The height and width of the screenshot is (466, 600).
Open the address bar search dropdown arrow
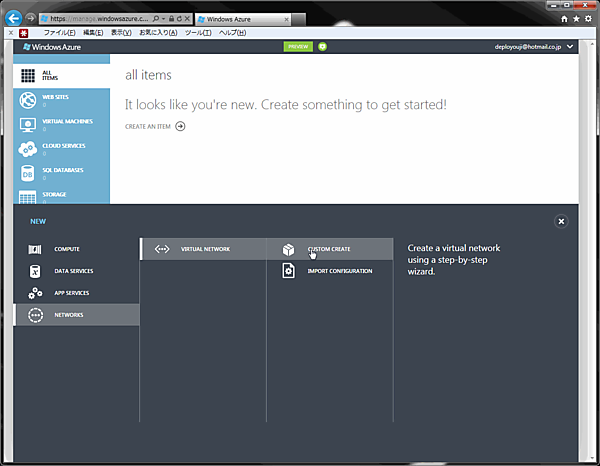[x=163, y=18]
